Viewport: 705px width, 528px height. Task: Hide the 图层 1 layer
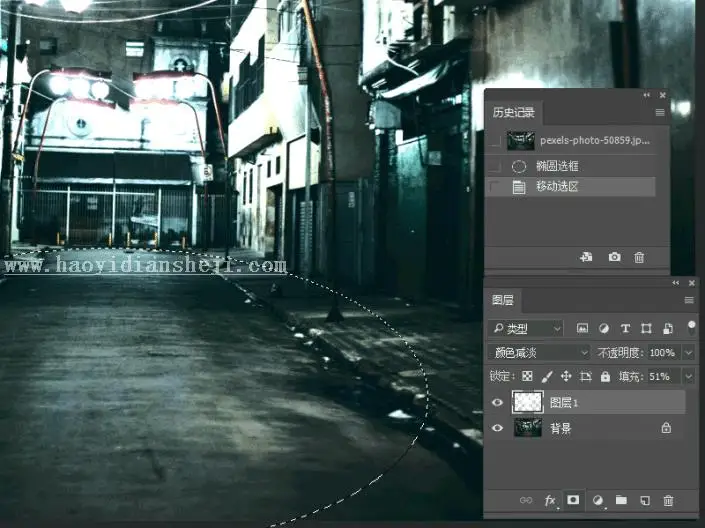(x=497, y=402)
